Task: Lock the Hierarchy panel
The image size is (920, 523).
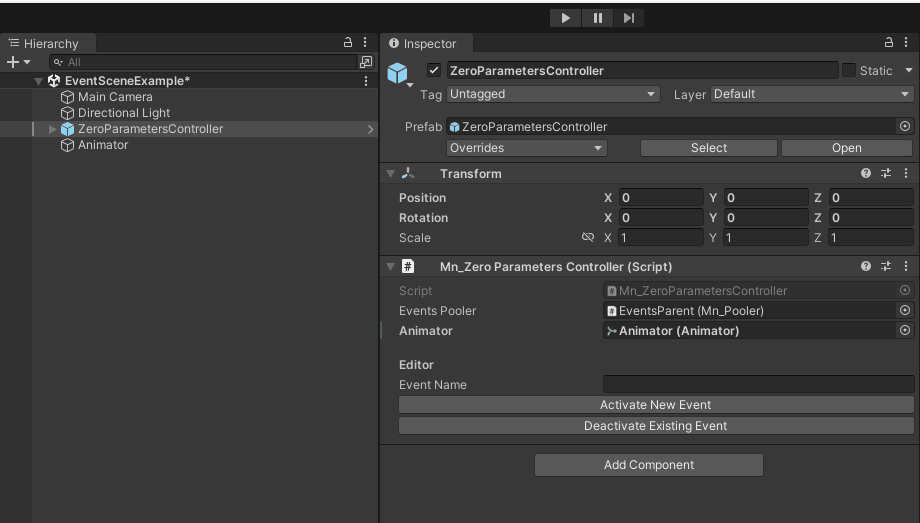Action: click(348, 42)
